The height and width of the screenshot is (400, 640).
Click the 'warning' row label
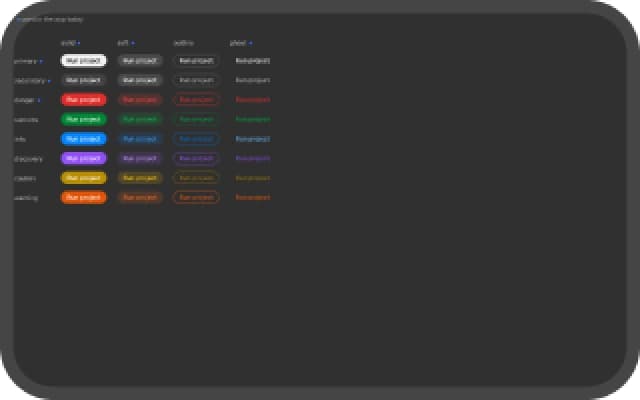point(26,198)
